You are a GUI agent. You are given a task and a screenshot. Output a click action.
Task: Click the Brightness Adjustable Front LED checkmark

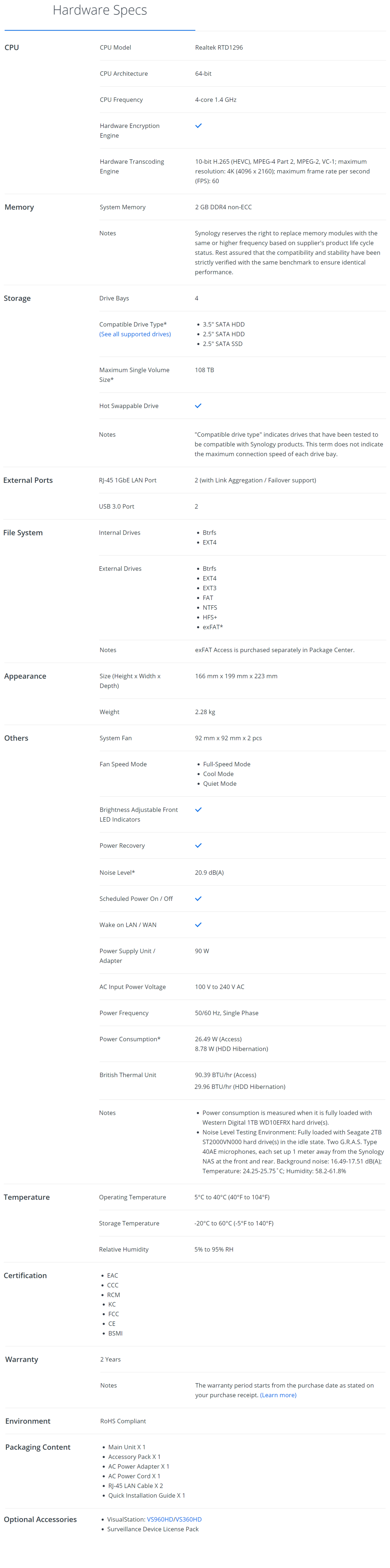[x=198, y=809]
